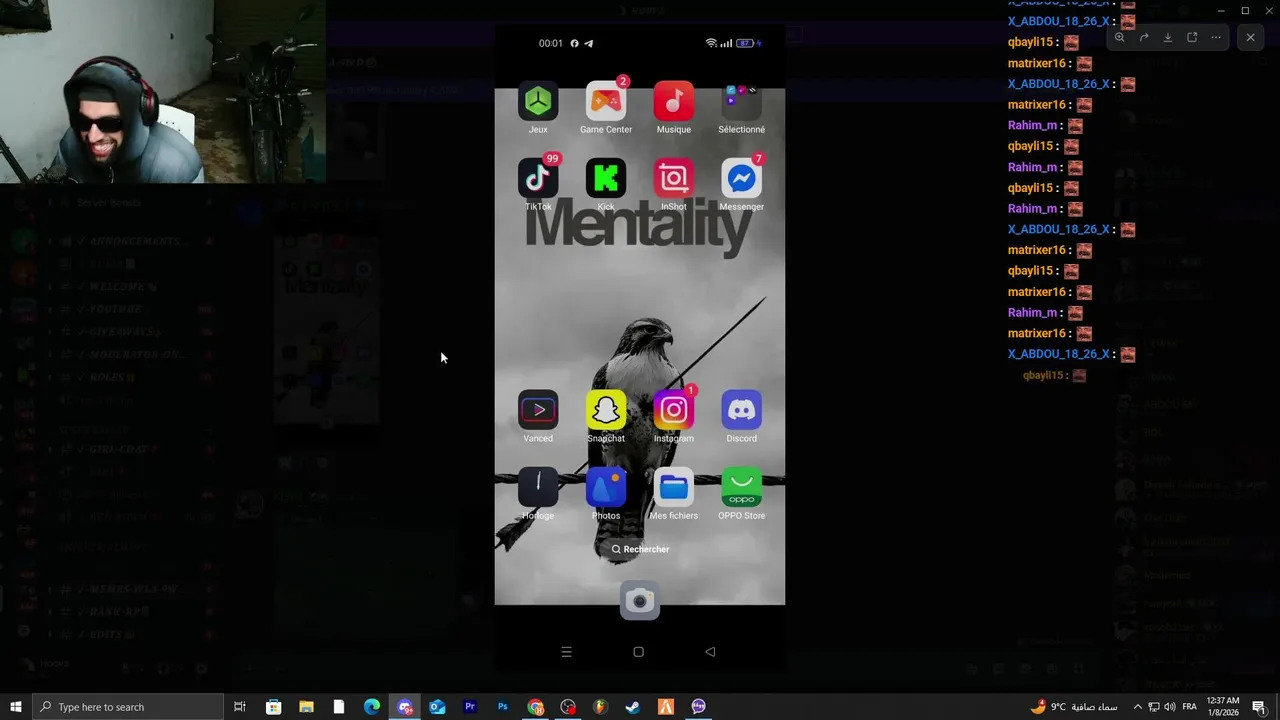
Task: Open Microsoft Edge from the taskbar
Action: tap(372, 707)
